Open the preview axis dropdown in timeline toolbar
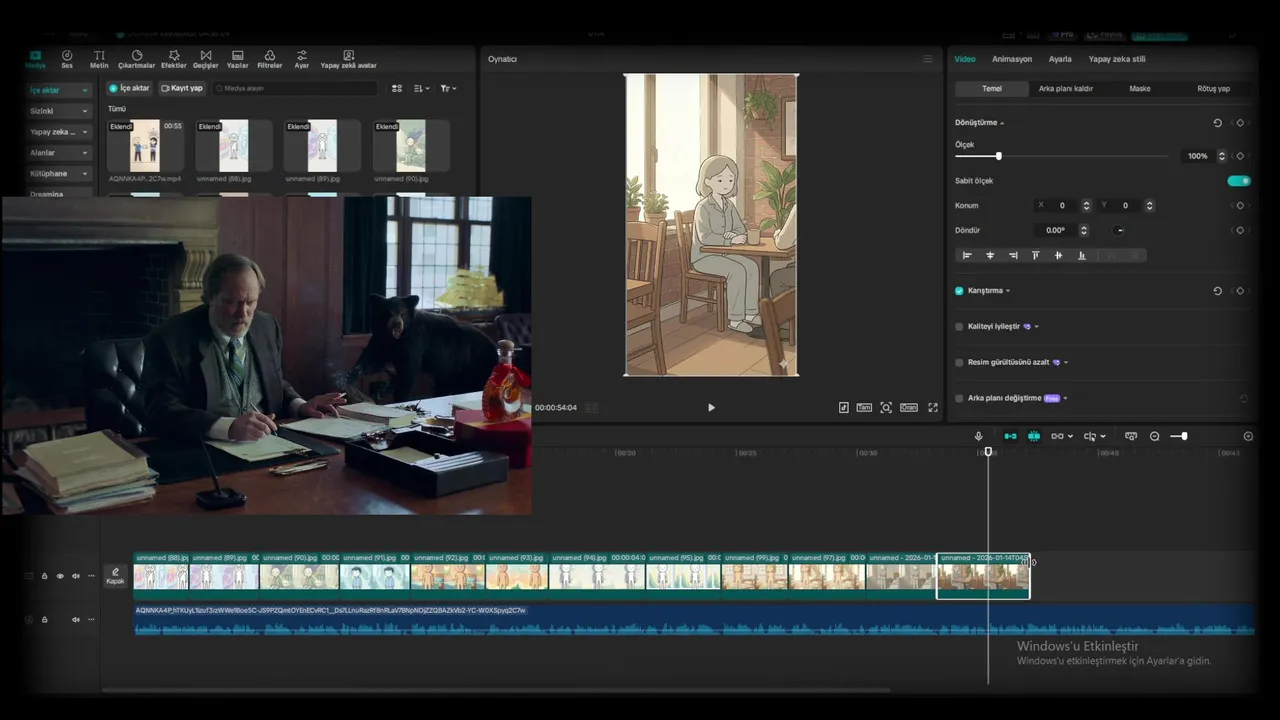Screen dimensions: 1280x720 point(1094,436)
